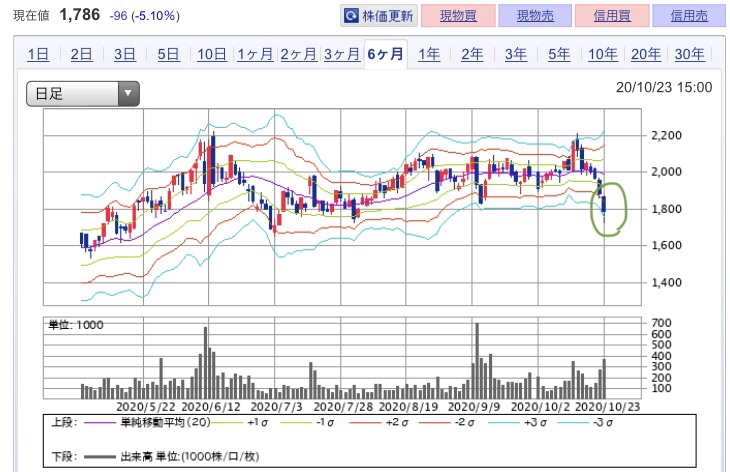Switch to the 2年 chart tab
The width and height of the screenshot is (730, 472).
pos(472,54)
